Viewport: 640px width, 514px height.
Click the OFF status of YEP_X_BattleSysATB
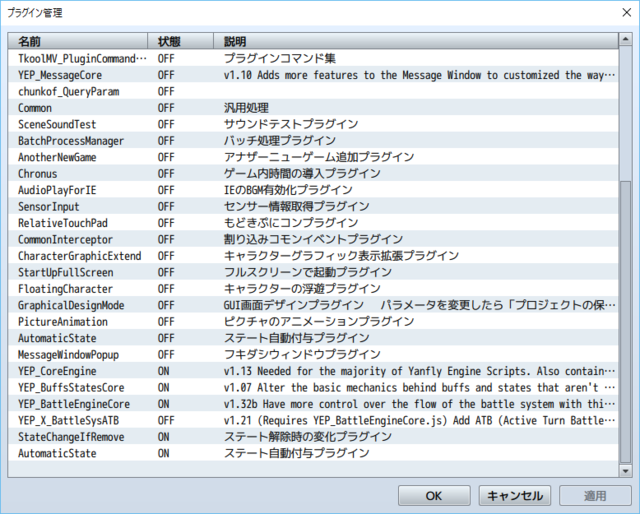click(166, 421)
